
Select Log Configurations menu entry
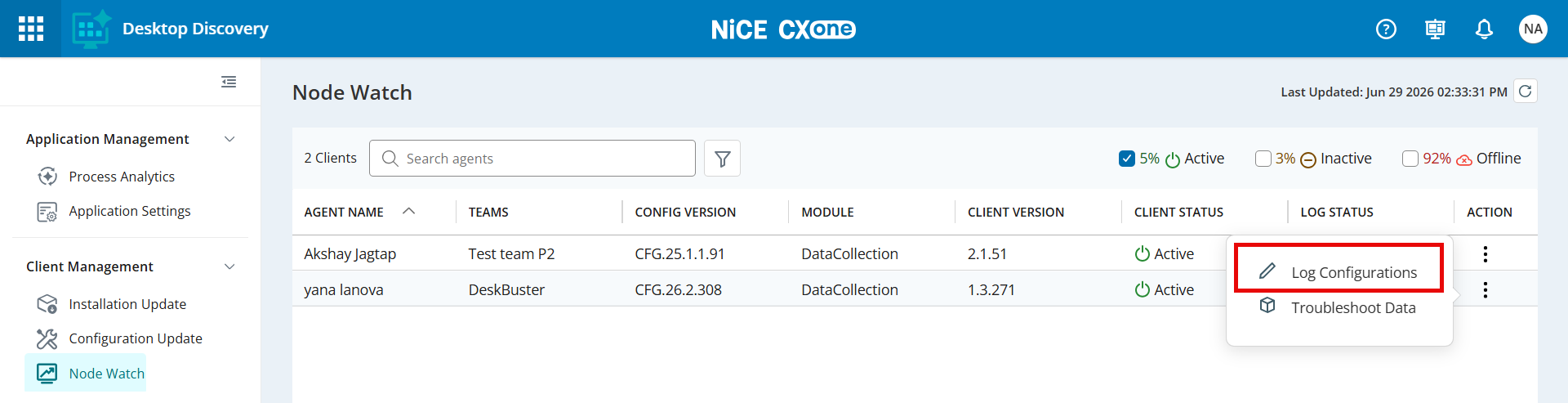point(1339,272)
